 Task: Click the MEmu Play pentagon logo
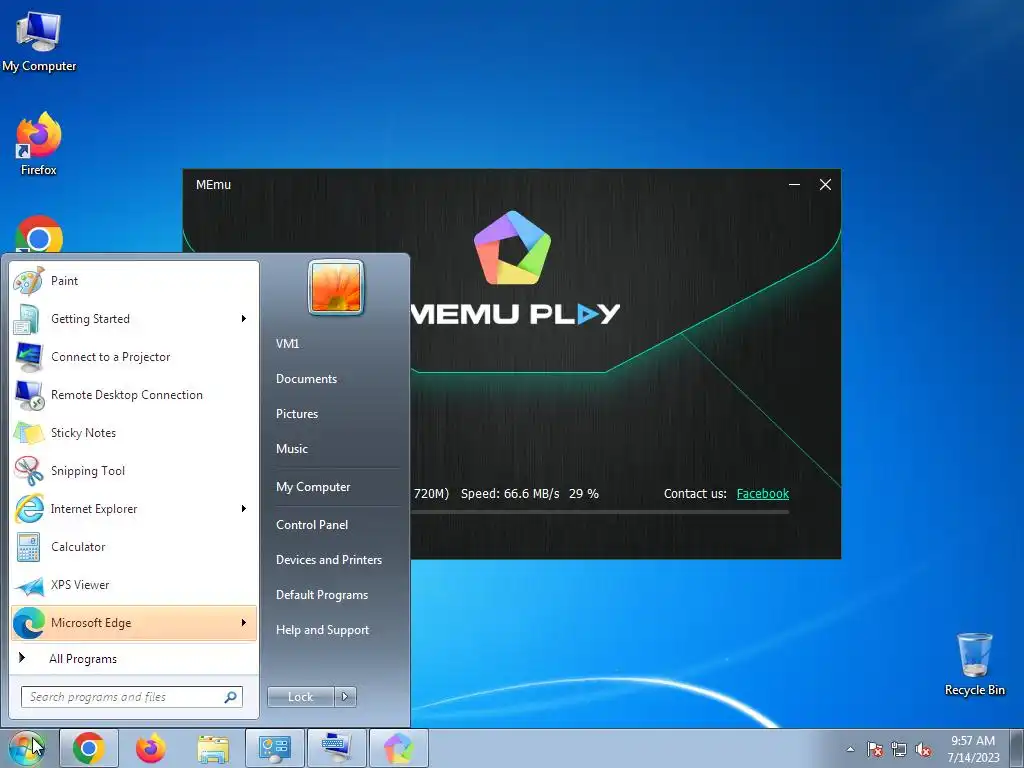(513, 248)
